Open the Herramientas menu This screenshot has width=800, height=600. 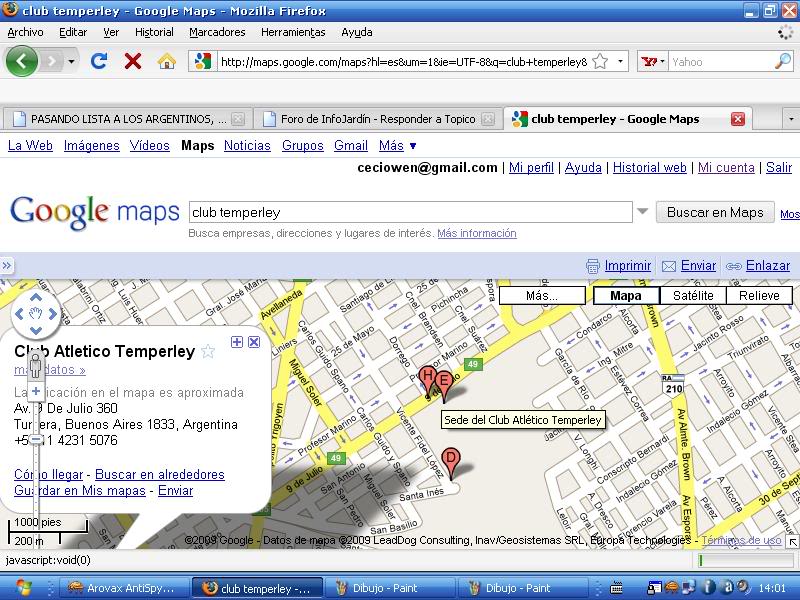tap(293, 32)
